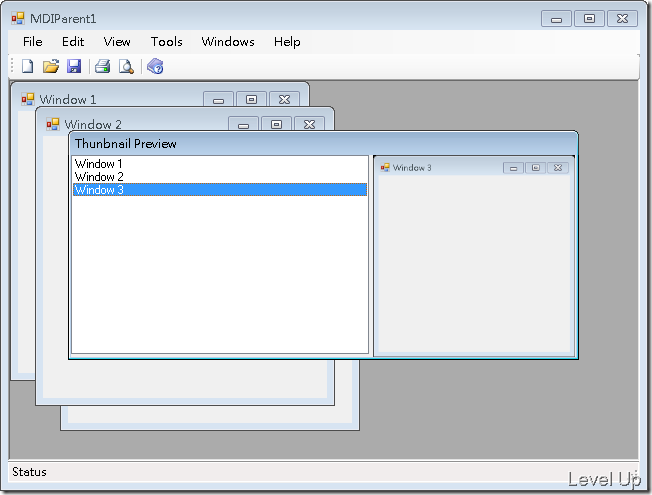The image size is (652, 495).
Task: Click the toolbar grip handle
Action: point(12,66)
